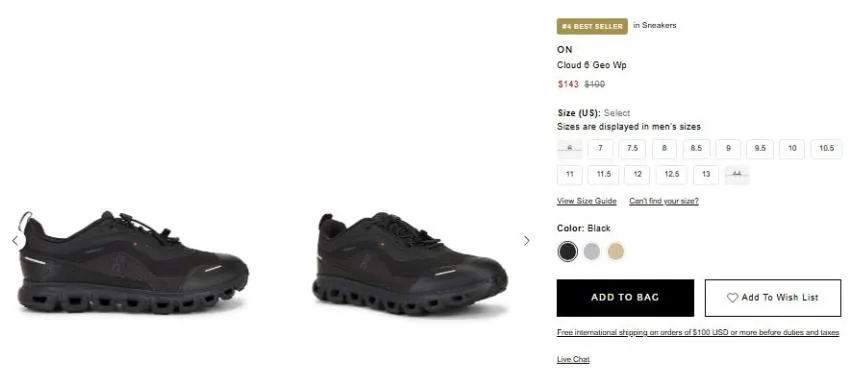Click the heart icon on the Wish List button
Viewport: 850px width, 384px height.
732,298
